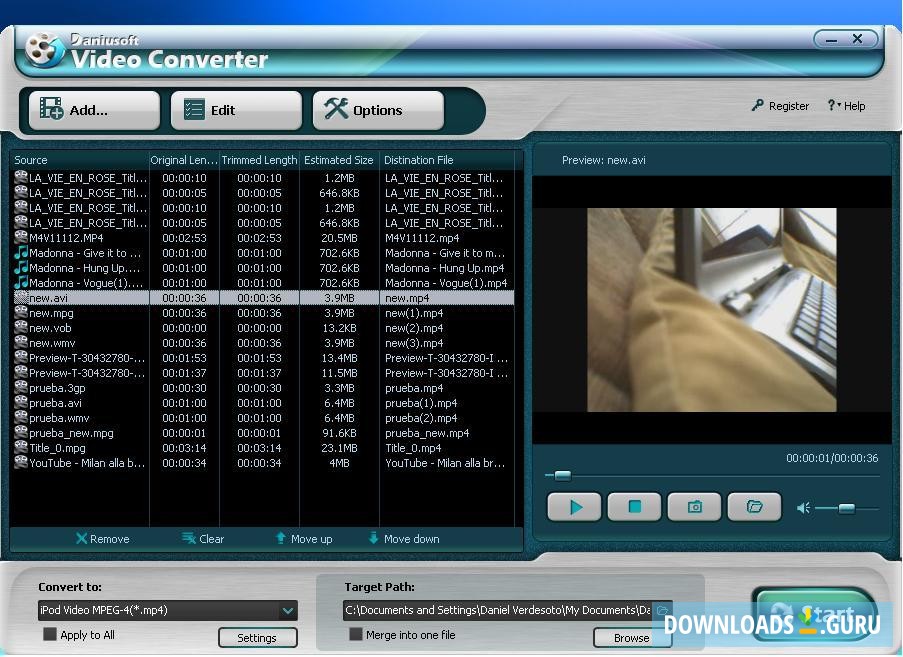
Task: Click destination file new(2).mp4
Action: coord(414,328)
